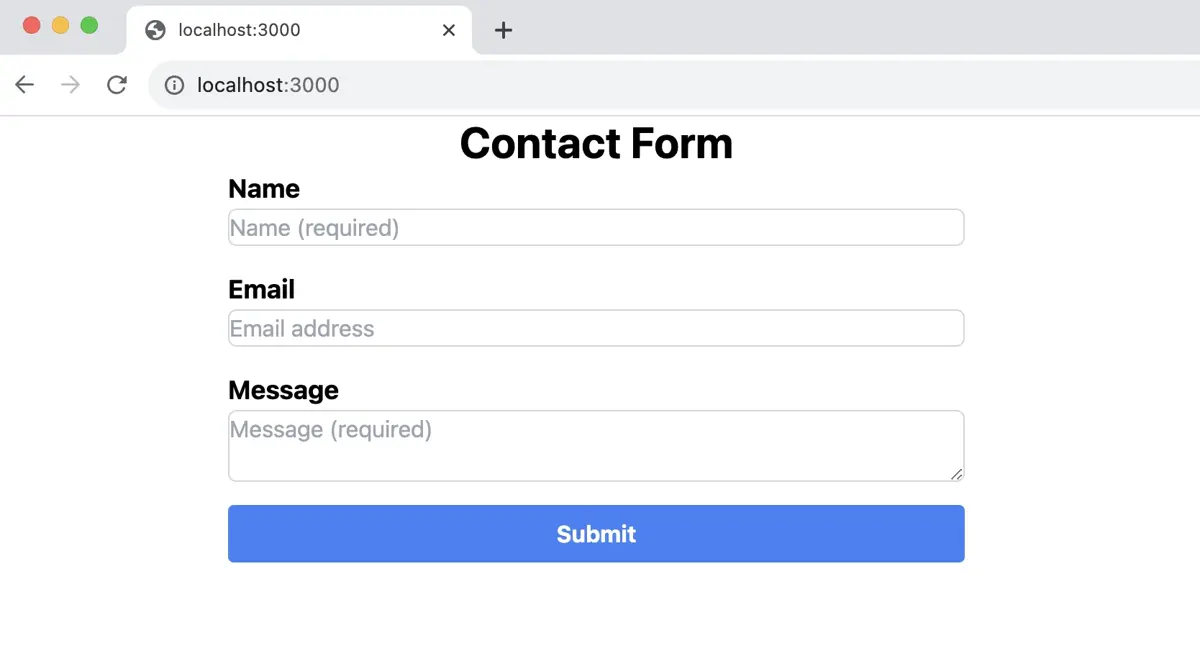The image size is (1200, 666).
Task: Click the back navigation arrow
Action: 24,85
